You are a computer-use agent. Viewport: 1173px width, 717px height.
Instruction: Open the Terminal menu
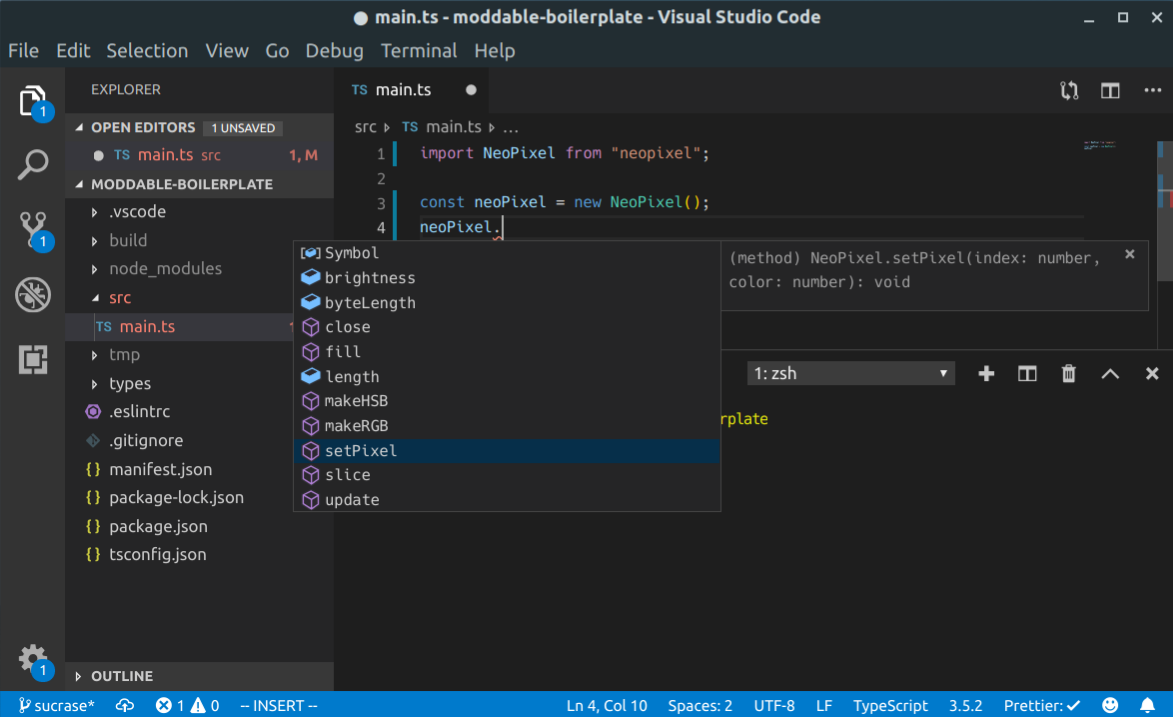pos(418,51)
